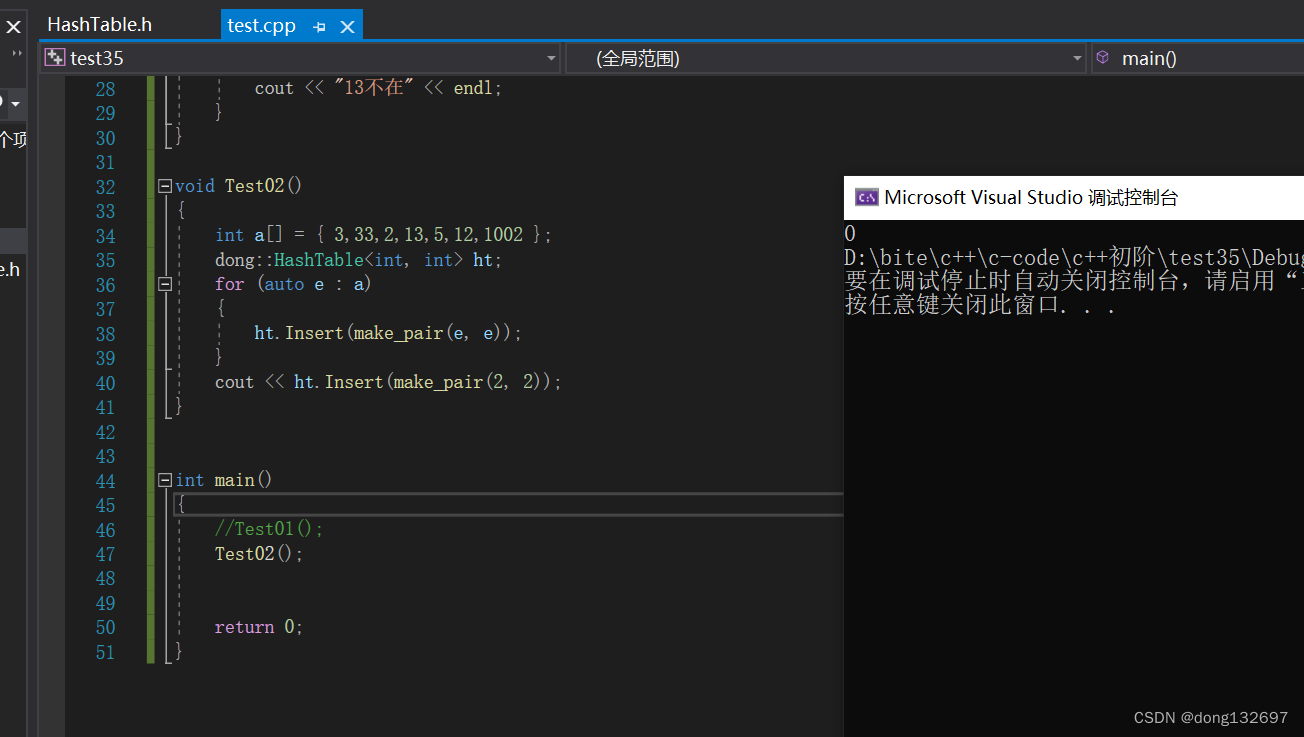Click ht.Insert(make_pair(e, e)) statement
This screenshot has height=737, width=1304.
(388, 333)
